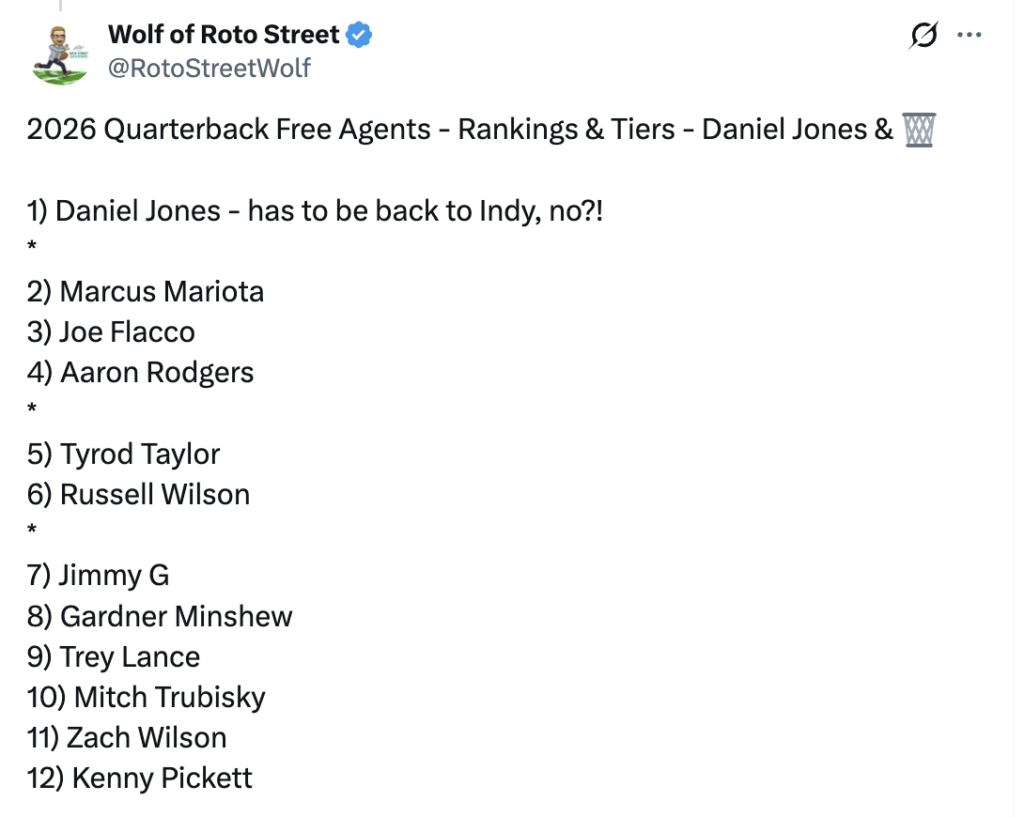Click the blue verified badge
Screen dimensions: 1024x817
[360, 35]
